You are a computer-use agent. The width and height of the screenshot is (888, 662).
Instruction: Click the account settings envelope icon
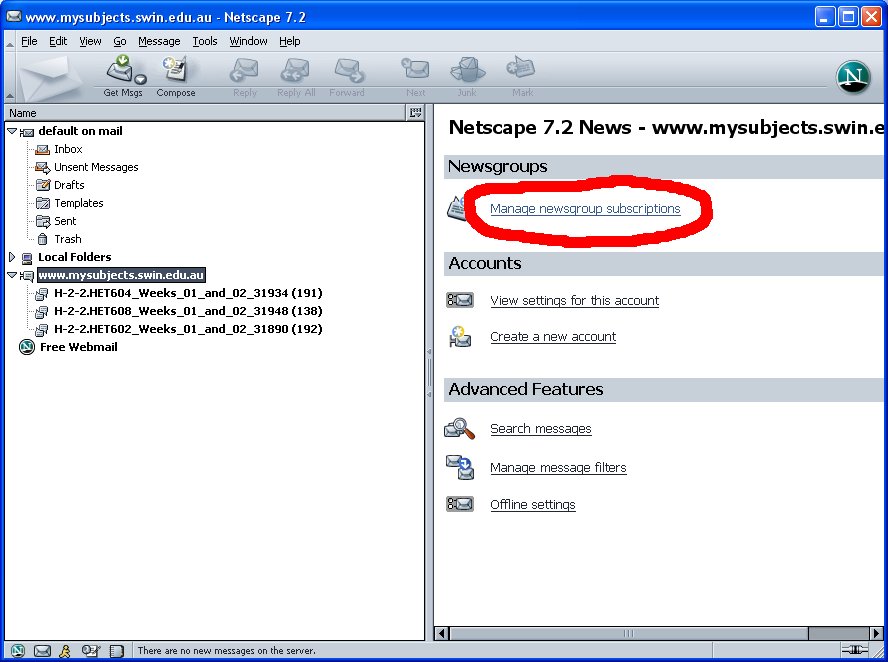click(460, 300)
